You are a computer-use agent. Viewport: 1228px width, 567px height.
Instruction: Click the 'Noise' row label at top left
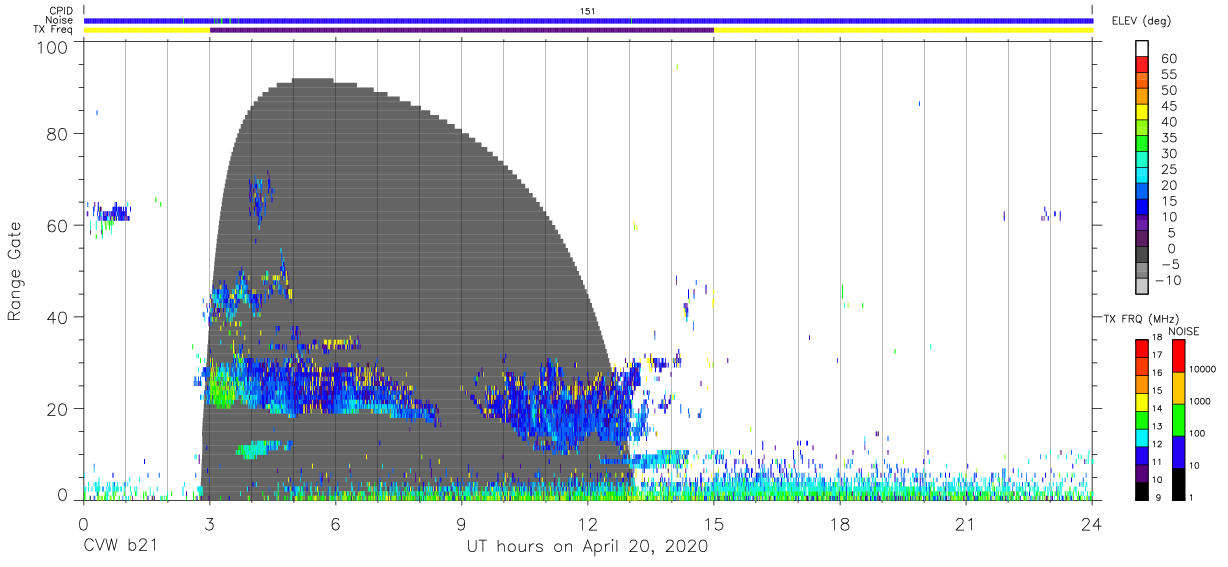59,20
